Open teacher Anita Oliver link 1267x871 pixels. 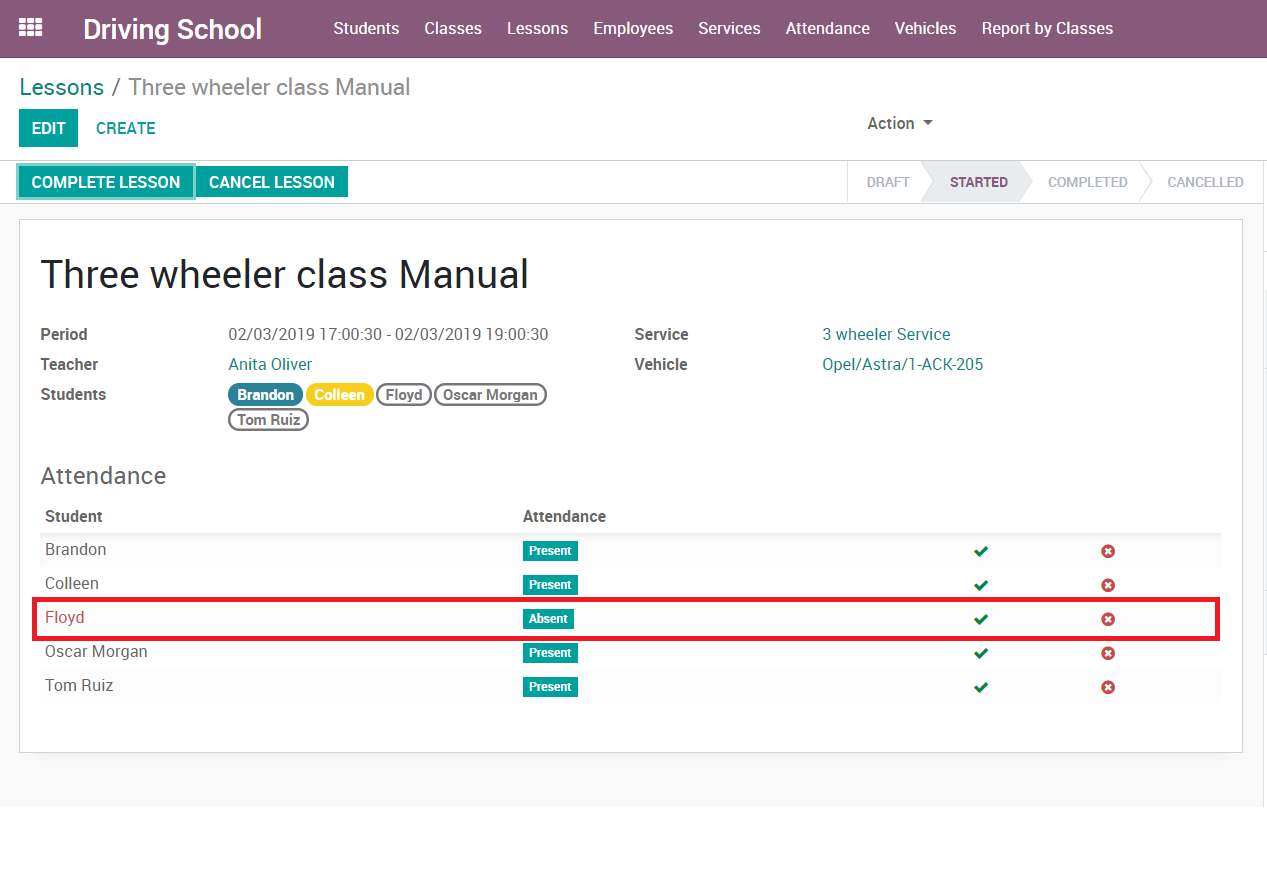click(x=270, y=364)
